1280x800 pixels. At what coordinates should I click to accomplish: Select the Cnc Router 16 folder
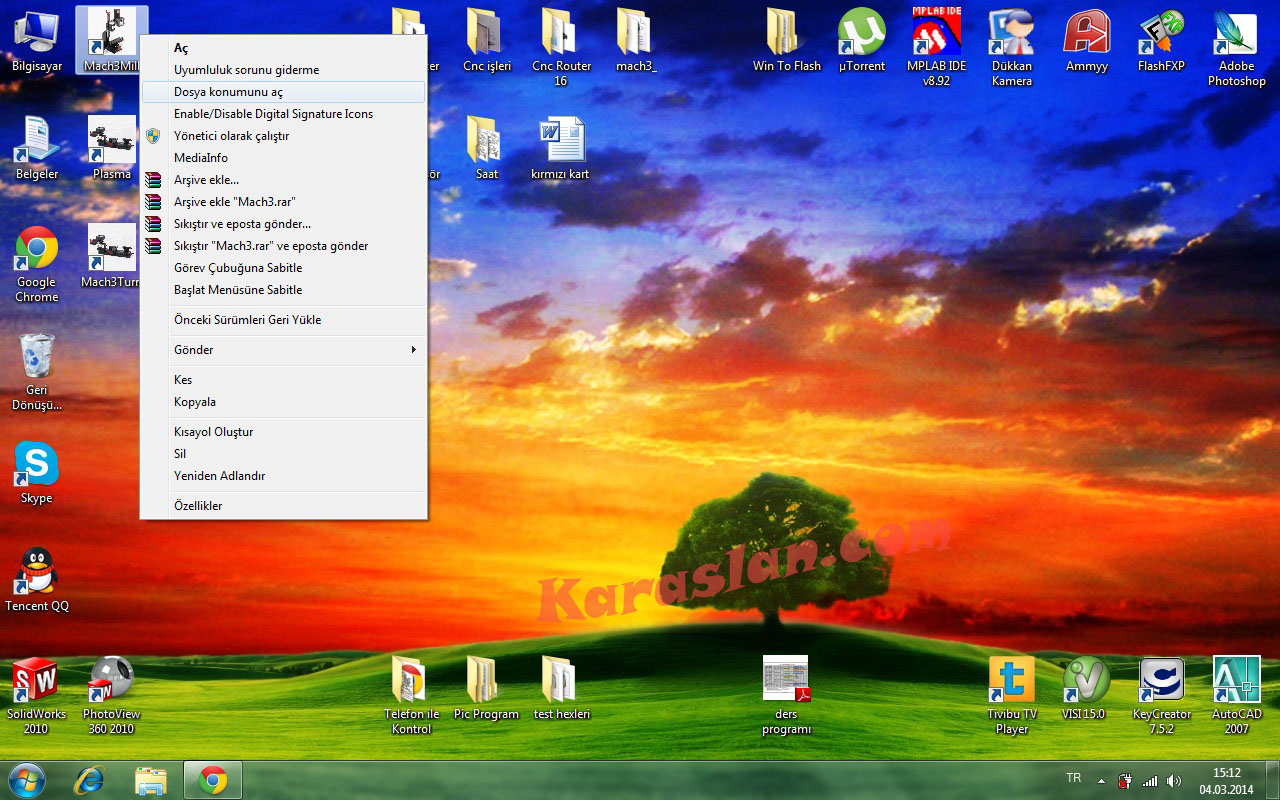point(561,48)
